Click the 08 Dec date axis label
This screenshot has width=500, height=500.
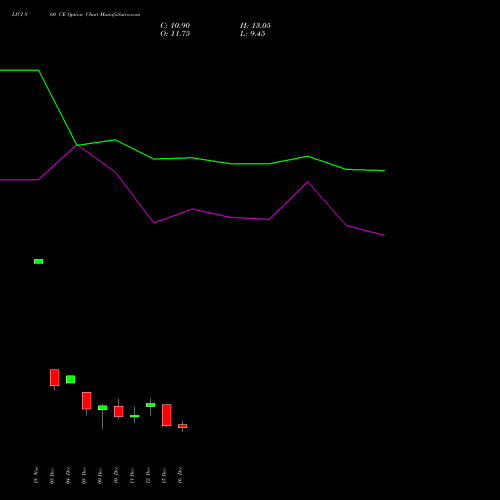click(x=84, y=476)
